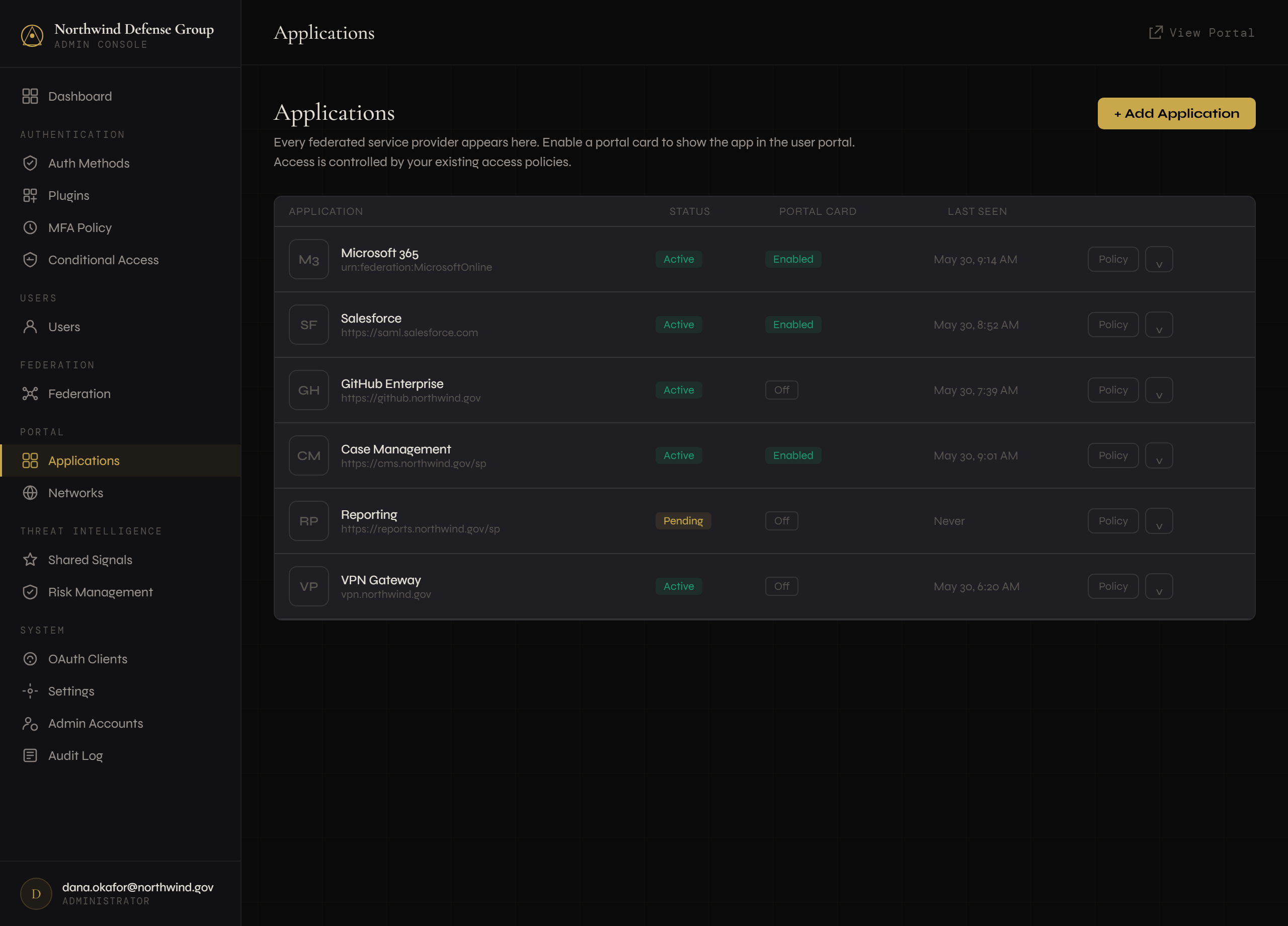
Task: Click the Conditional Access shield icon
Action: (x=30, y=260)
